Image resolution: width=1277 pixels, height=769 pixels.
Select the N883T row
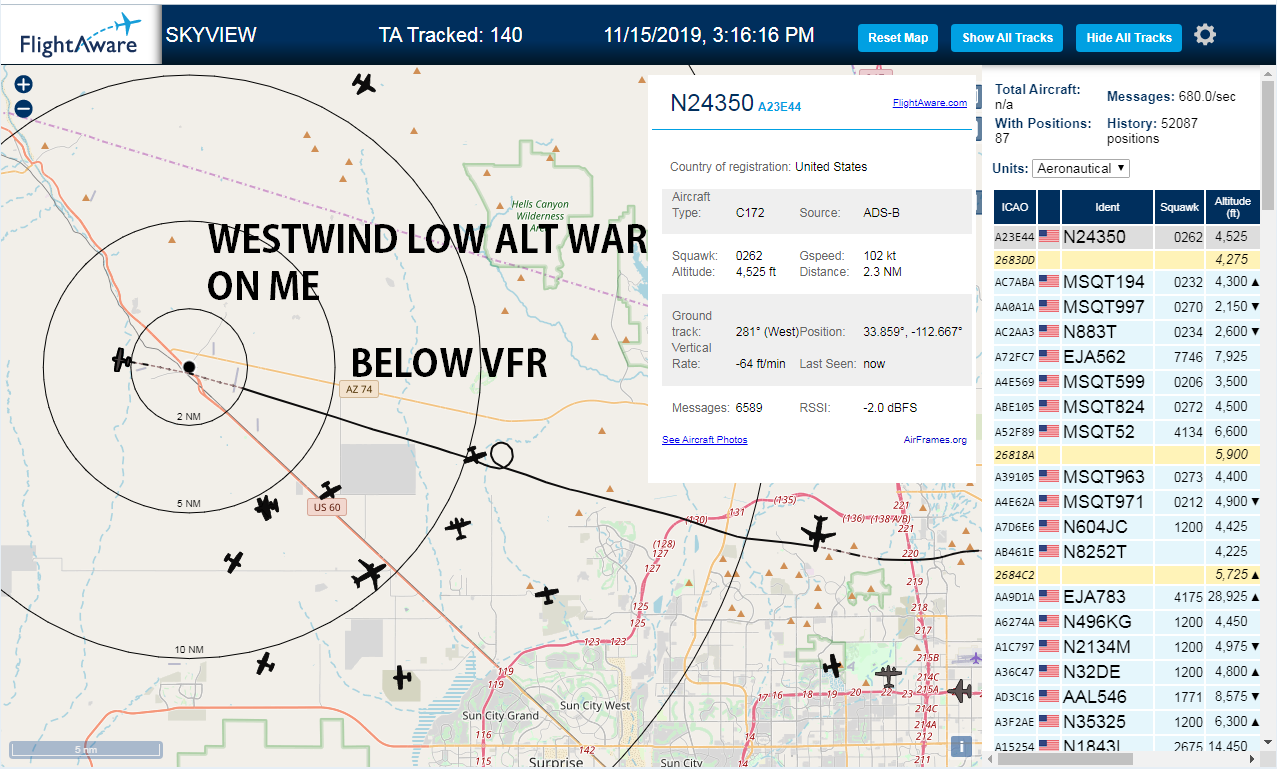[x=1126, y=331]
